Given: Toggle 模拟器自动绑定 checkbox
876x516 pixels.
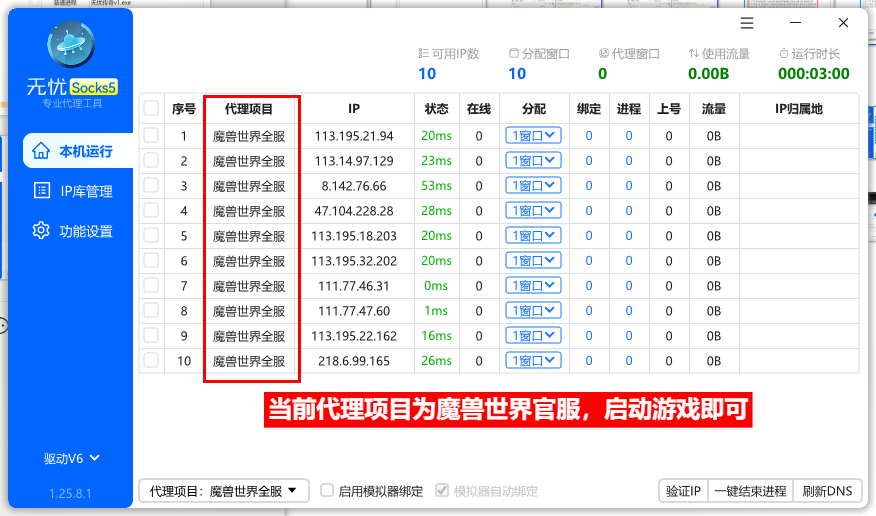Looking at the screenshot, I should [442, 490].
